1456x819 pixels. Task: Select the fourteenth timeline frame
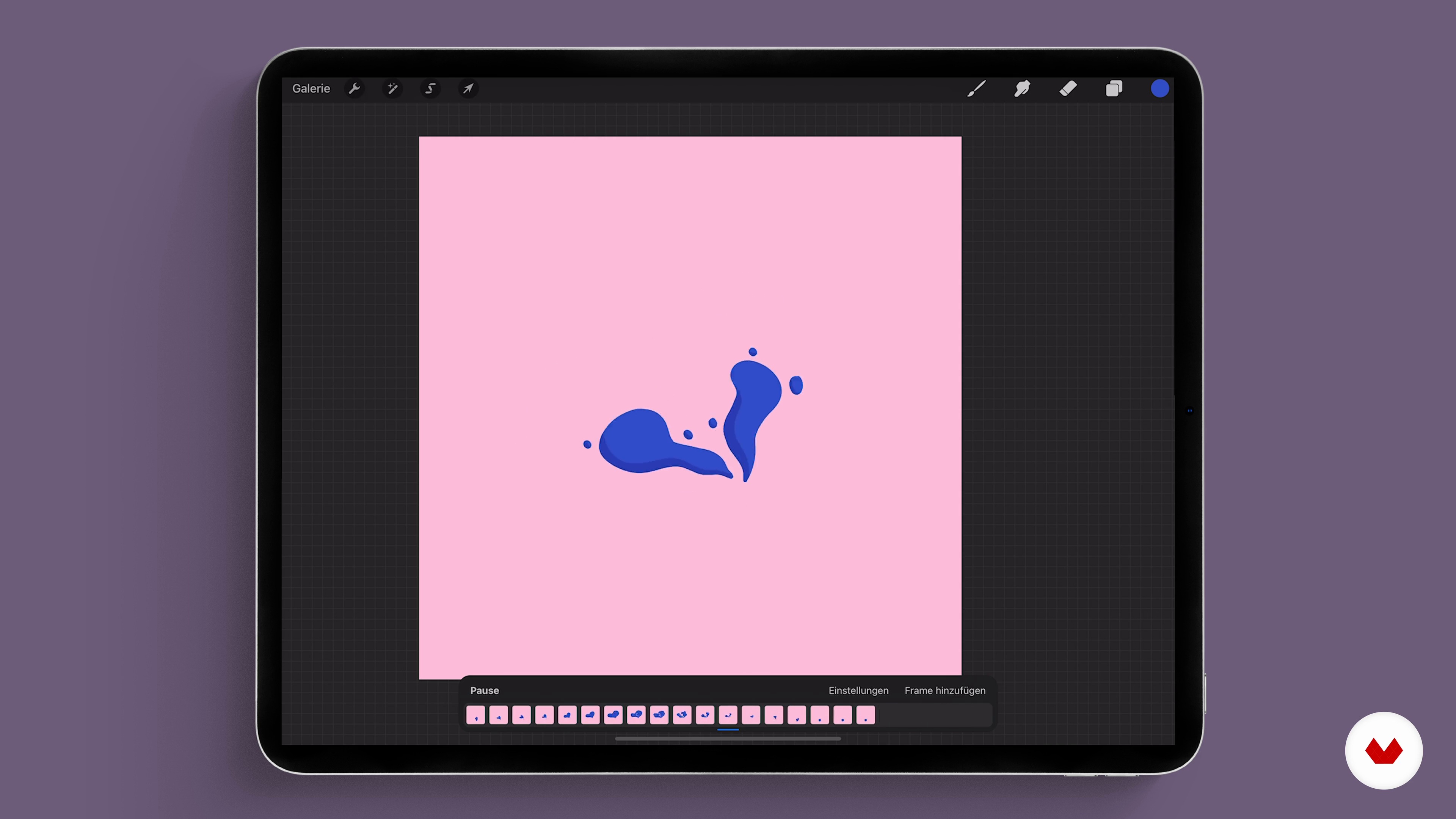tap(774, 715)
